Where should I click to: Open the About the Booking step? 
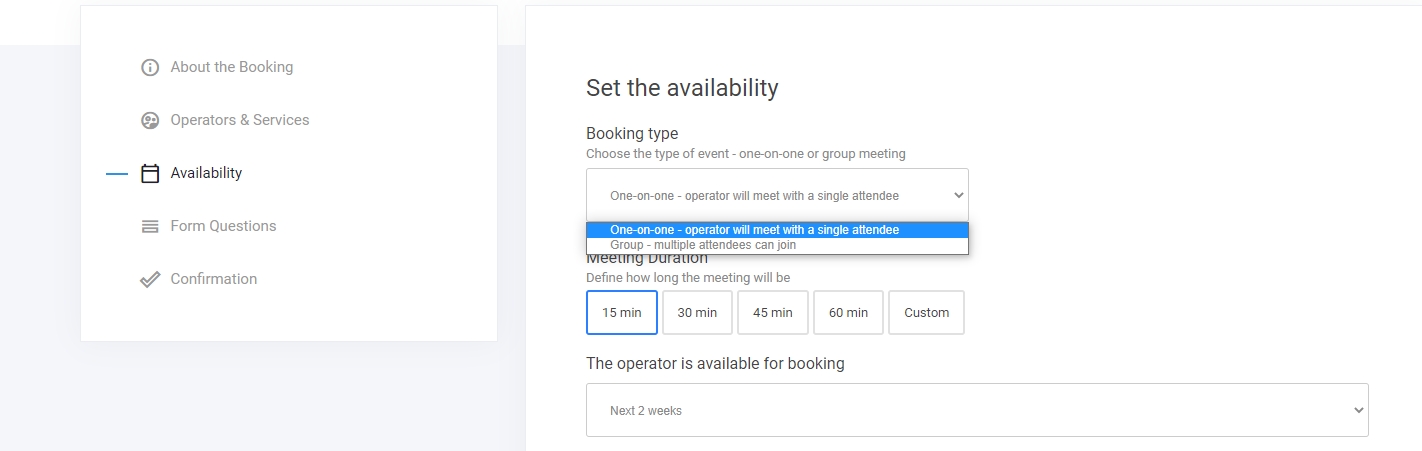231,67
